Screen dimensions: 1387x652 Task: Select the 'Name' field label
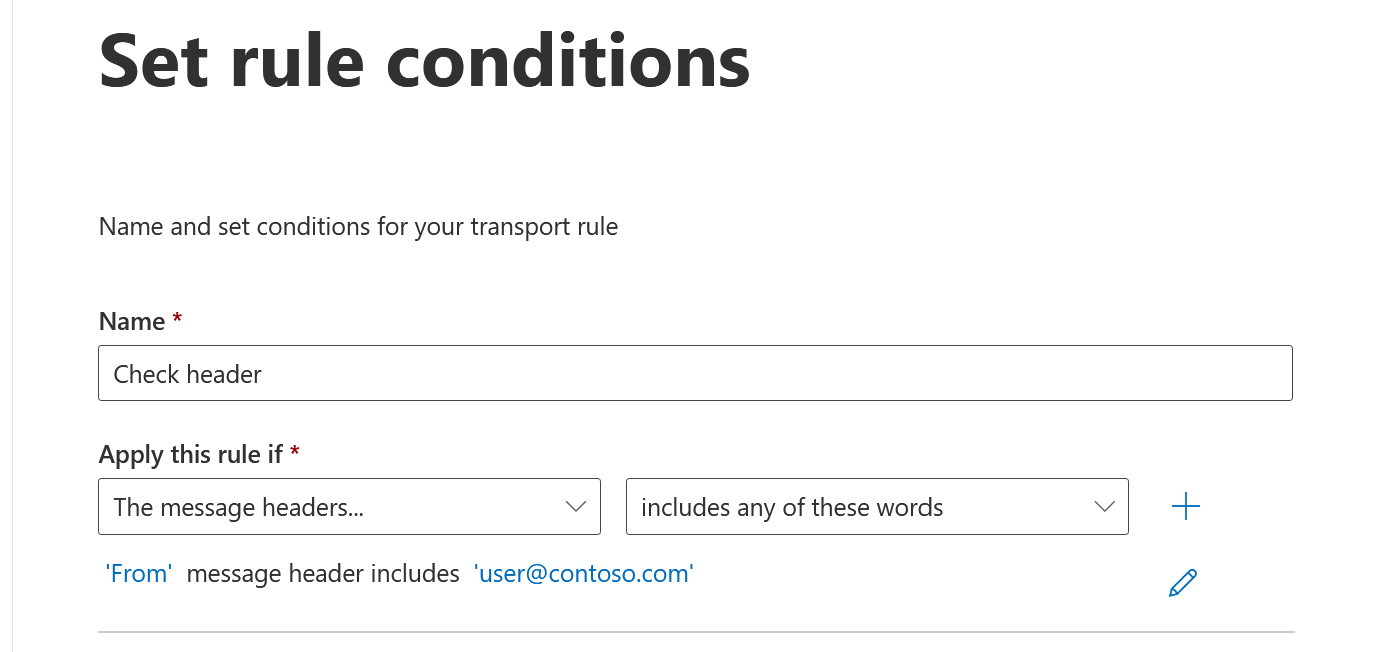[x=132, y=322]
